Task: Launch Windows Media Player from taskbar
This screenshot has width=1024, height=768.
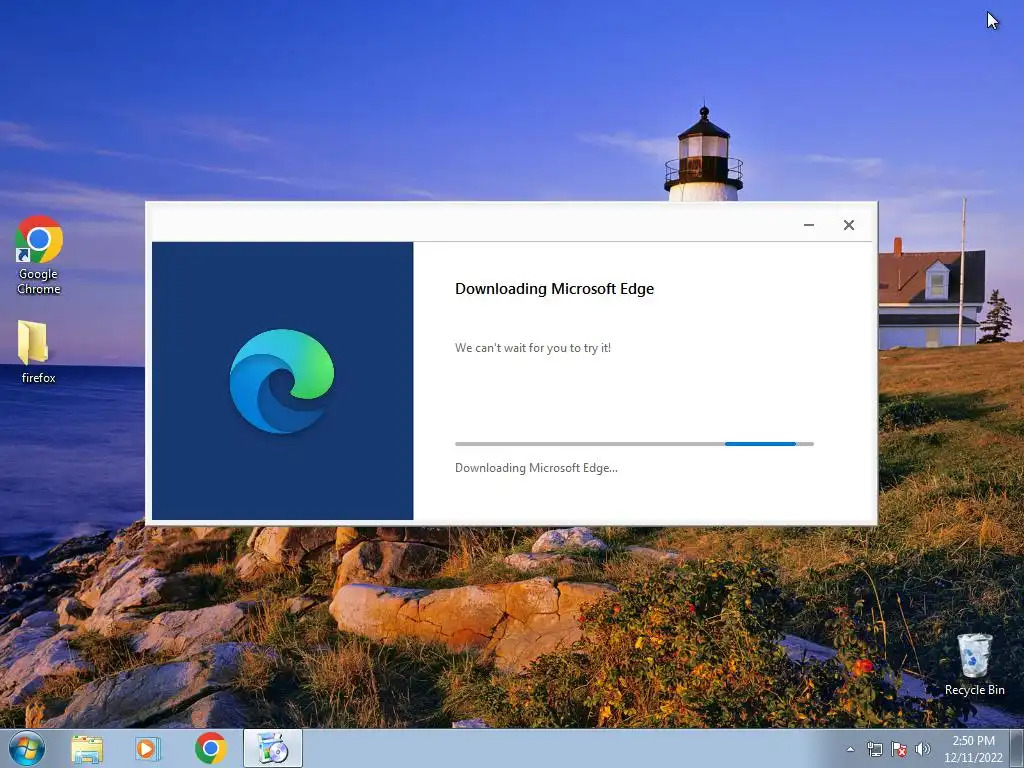Action: coord(148,749)
